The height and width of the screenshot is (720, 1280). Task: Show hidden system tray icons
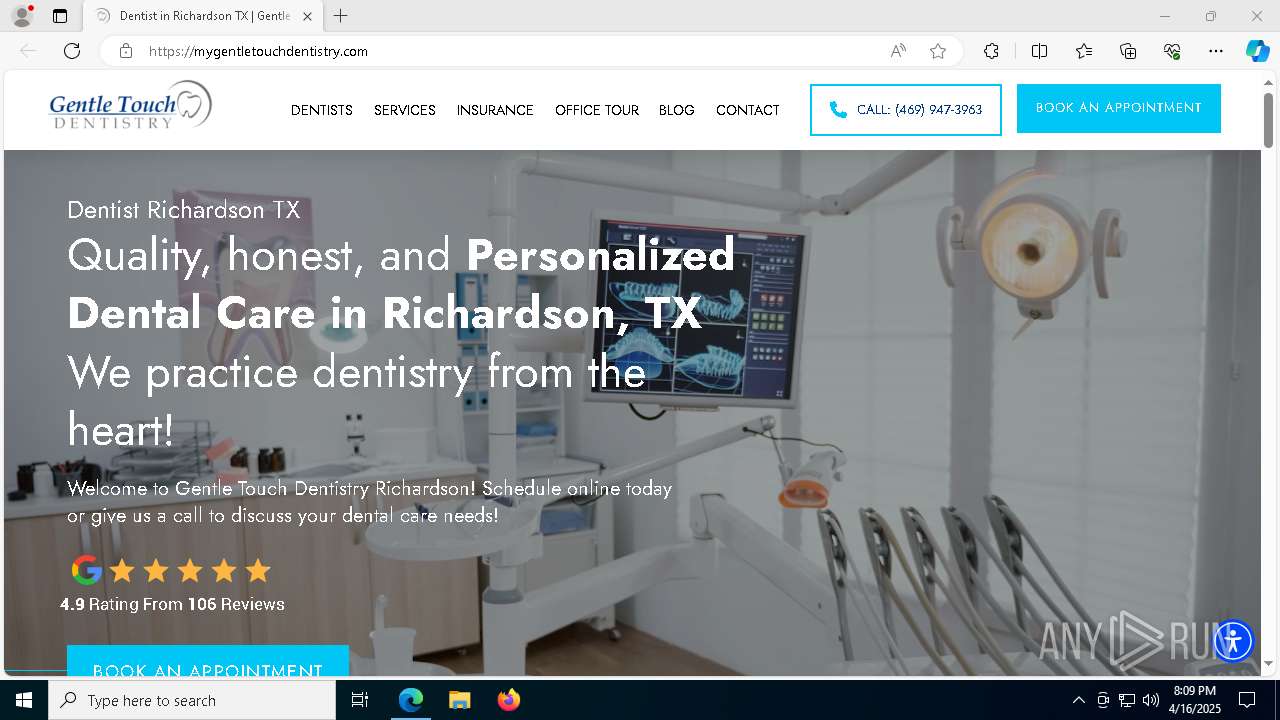pos(1078,700)
